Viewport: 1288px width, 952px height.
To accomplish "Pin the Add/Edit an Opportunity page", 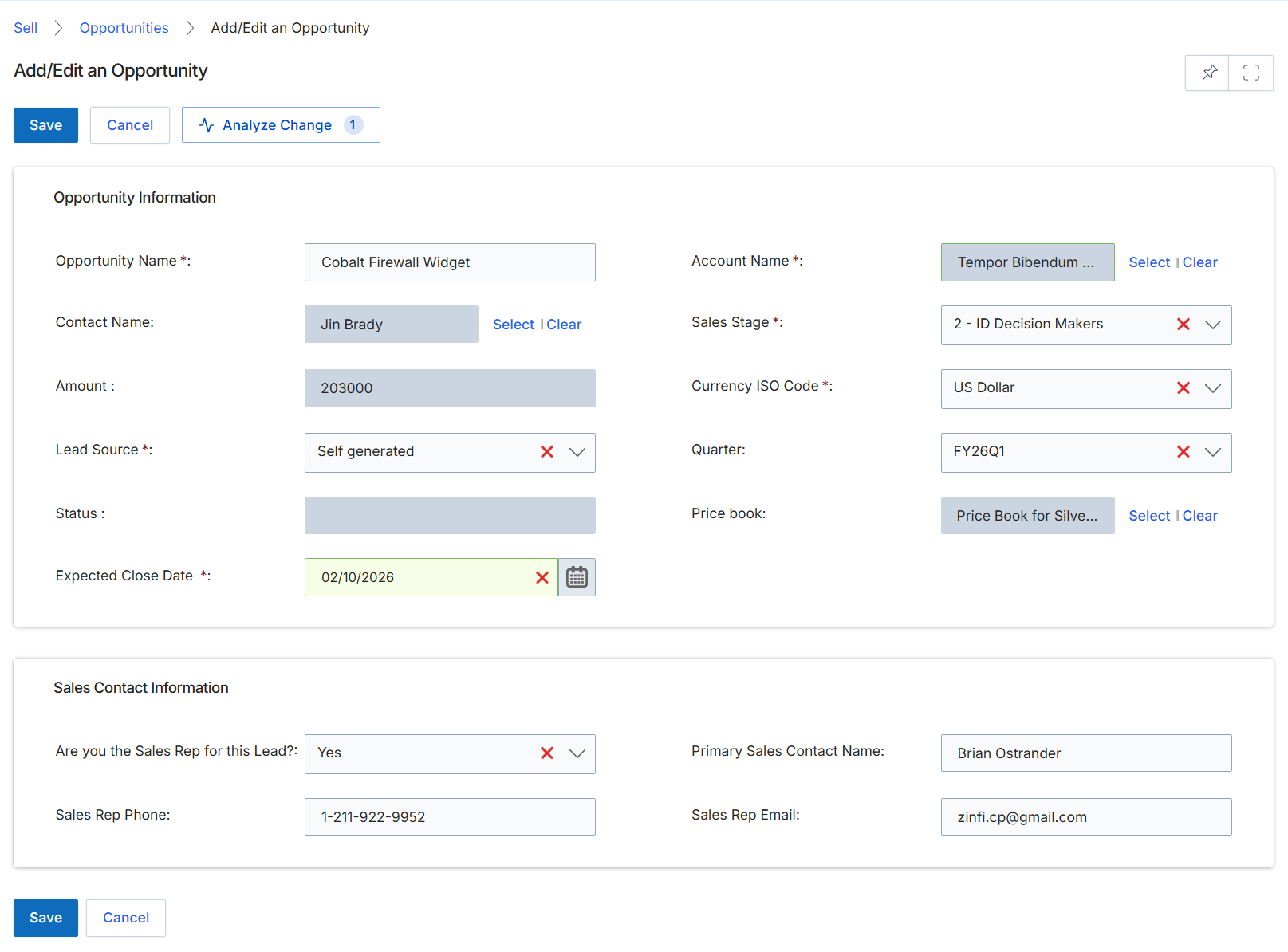I will 1207,73.
